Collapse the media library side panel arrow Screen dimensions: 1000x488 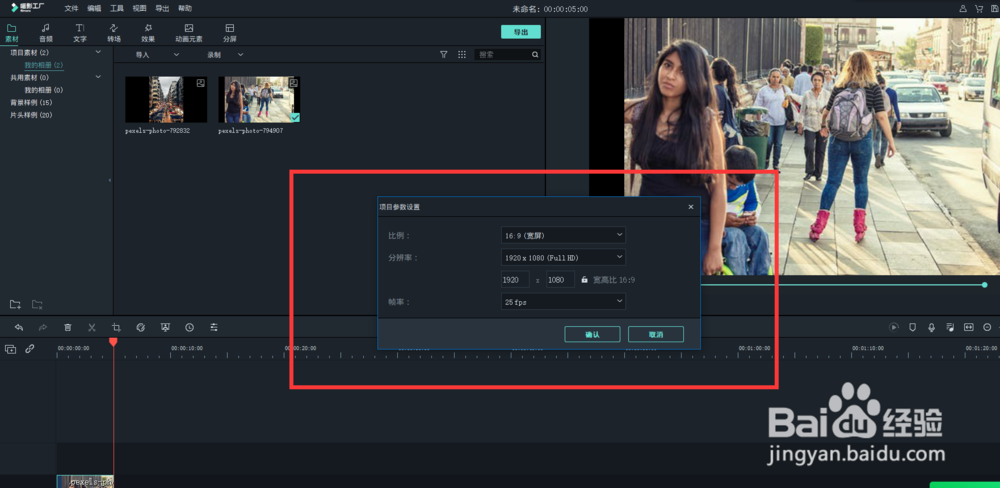click(x=110, y=181)
